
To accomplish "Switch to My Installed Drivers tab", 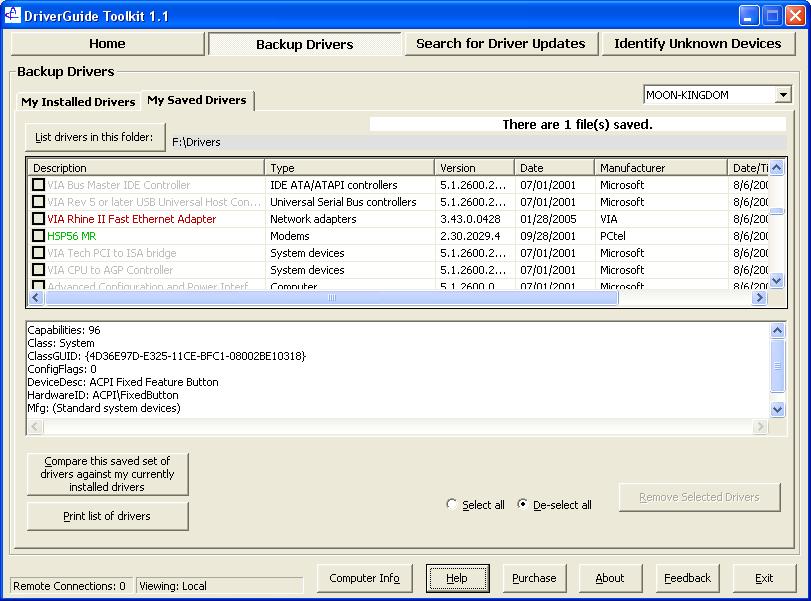I will pos(78,102).
